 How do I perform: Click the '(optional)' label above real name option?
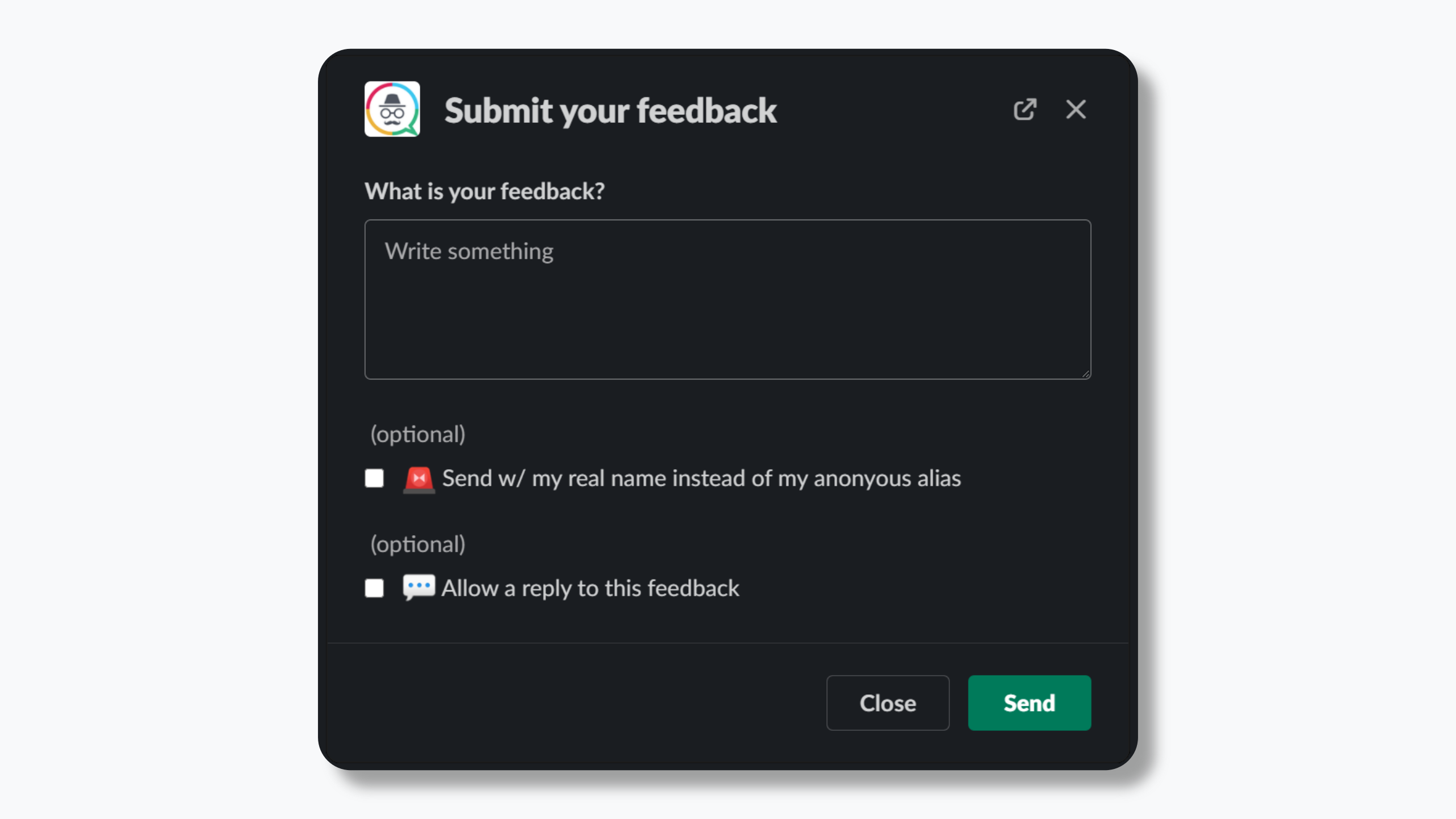tap(417, 434)
